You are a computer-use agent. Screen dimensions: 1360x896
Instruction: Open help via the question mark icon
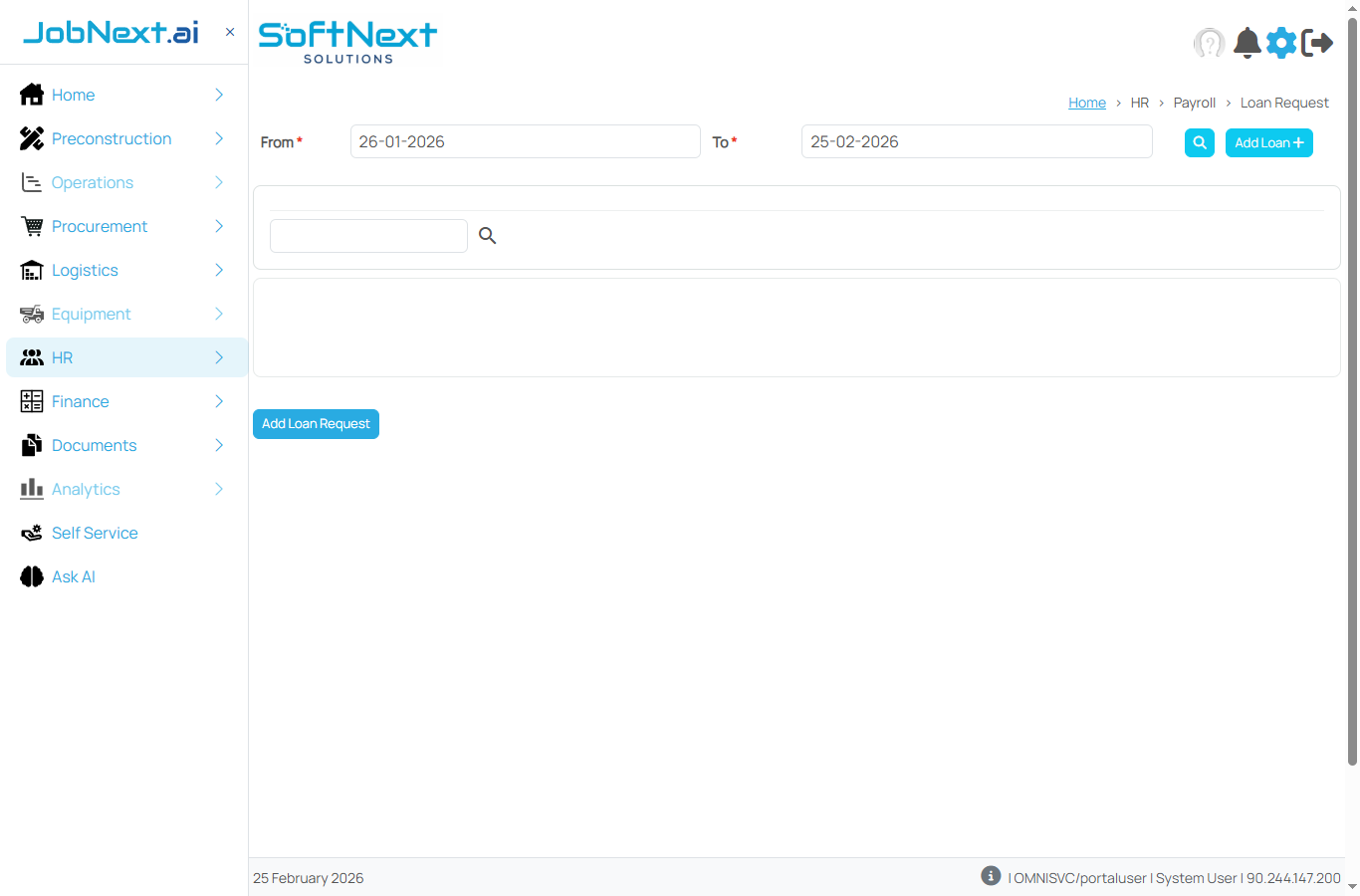[x=1210, y=43]
